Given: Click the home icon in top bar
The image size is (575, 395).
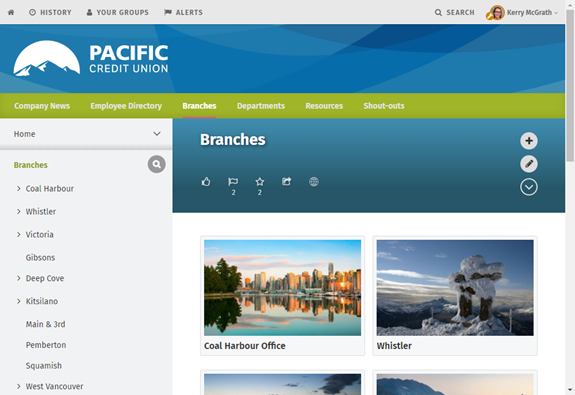Looking at the screenshot, I should pyautogui.click(x=11, y=12).
